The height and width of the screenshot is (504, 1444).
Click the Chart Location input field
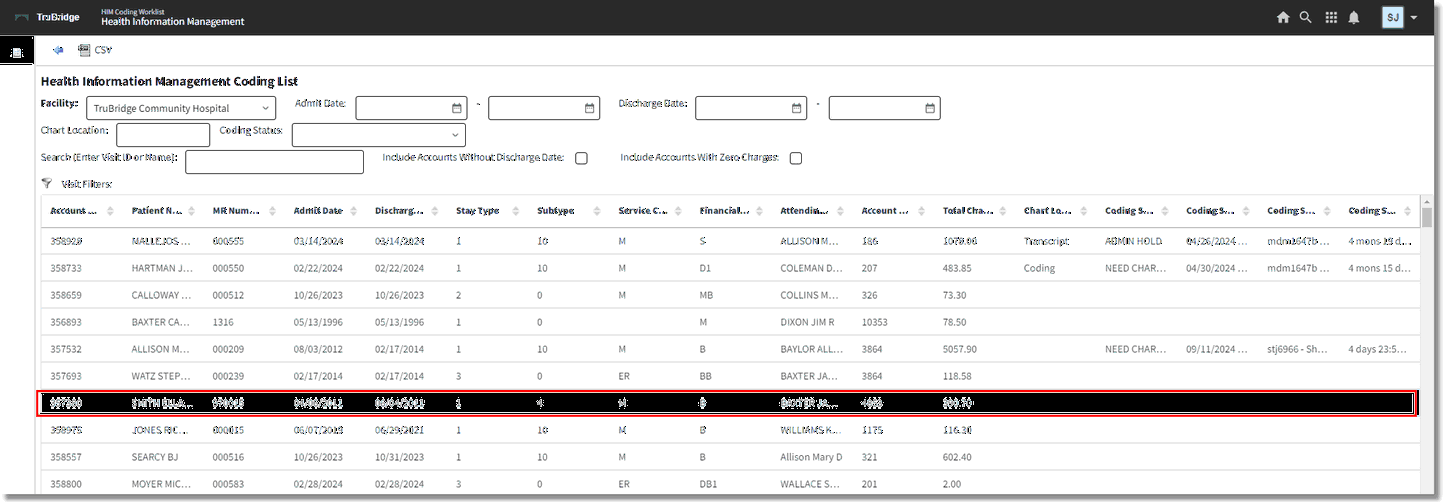pos(163,134)
